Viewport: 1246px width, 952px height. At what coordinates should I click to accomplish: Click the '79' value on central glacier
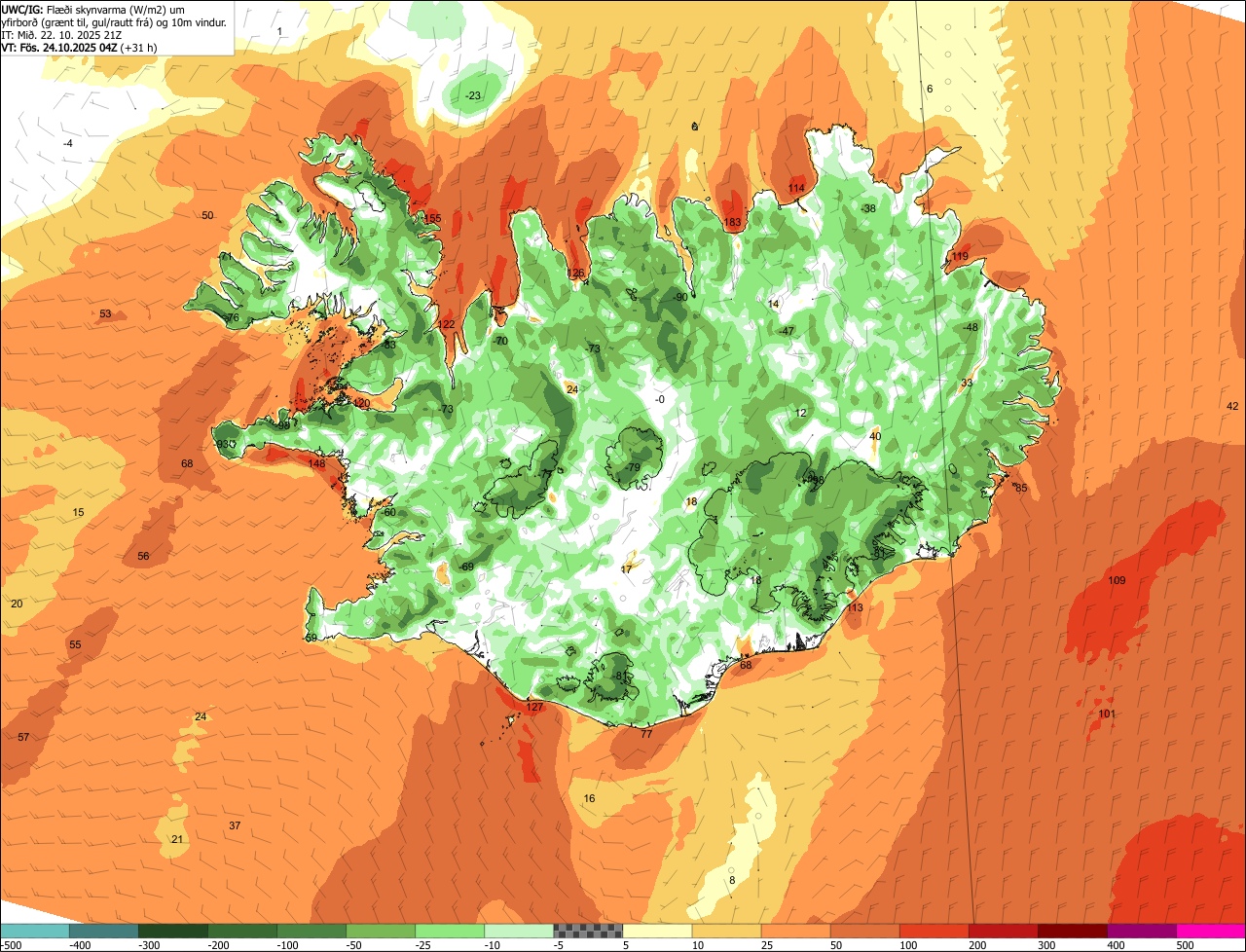click(635, 468)
